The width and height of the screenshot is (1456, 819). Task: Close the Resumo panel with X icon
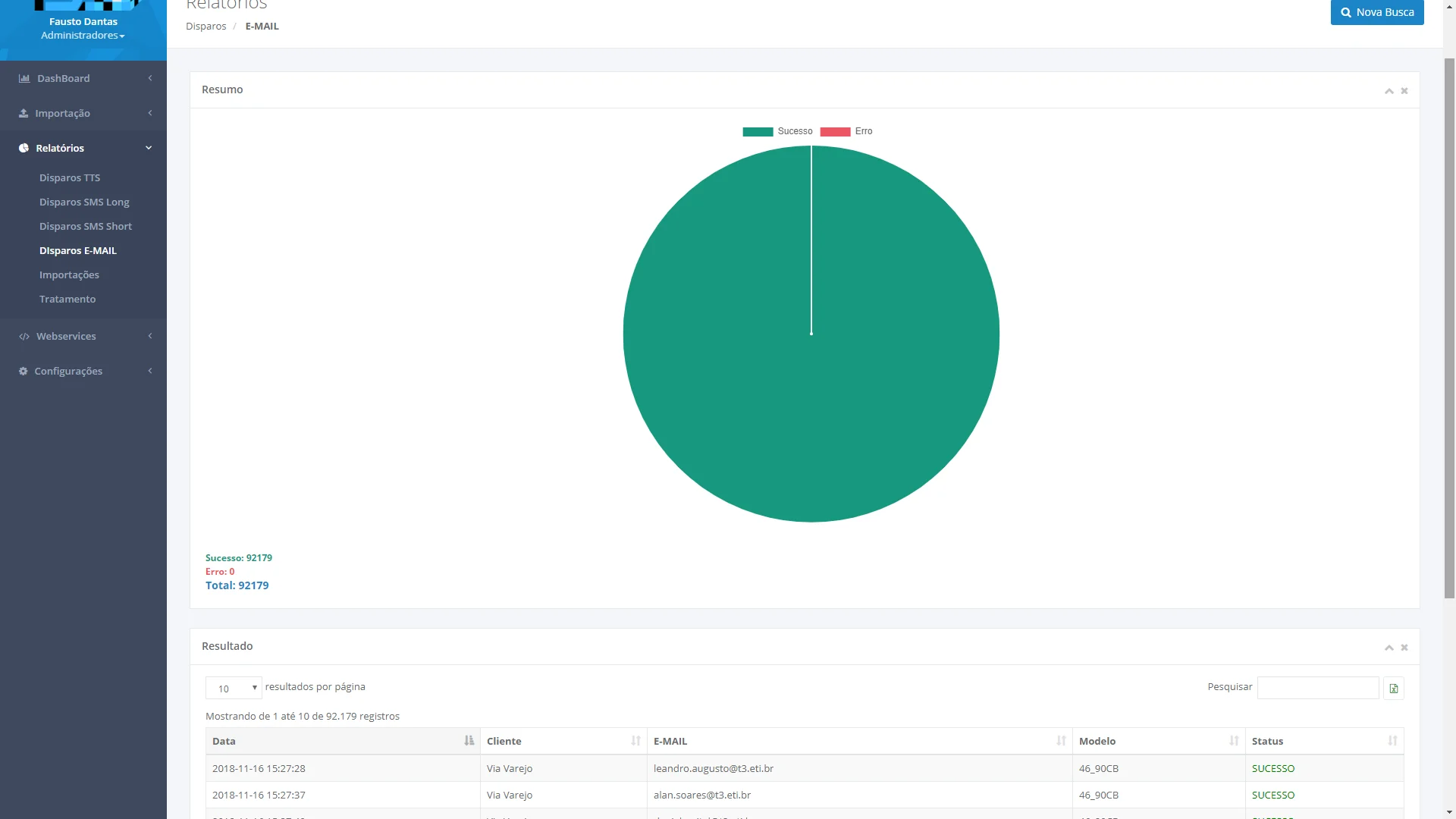tap(1404, 91)
